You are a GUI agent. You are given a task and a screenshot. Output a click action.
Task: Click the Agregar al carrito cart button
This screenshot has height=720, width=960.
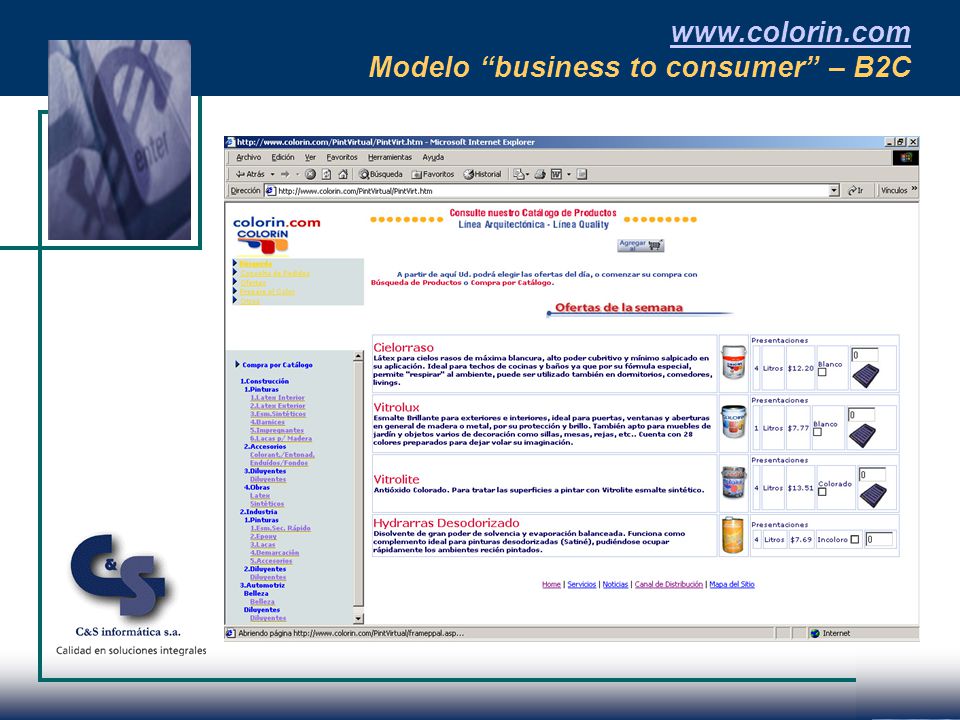640,246
